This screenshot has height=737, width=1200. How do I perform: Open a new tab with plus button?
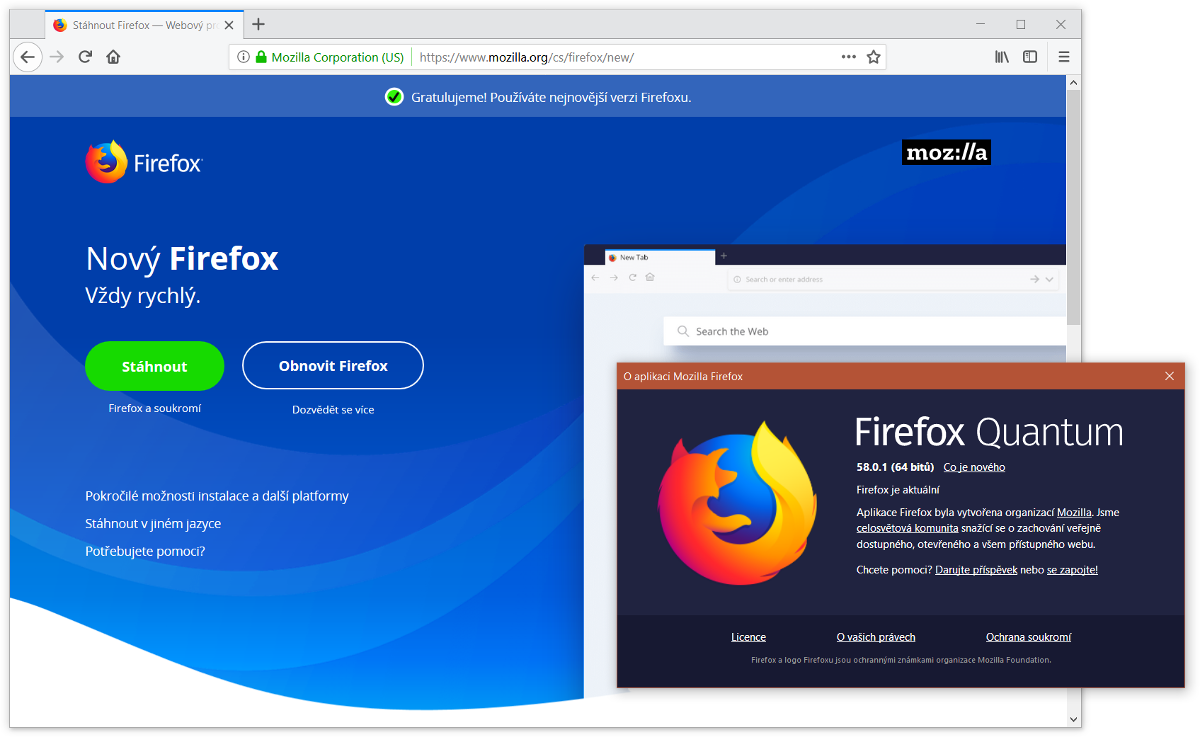pyautogui.click(x=258, y=24)
